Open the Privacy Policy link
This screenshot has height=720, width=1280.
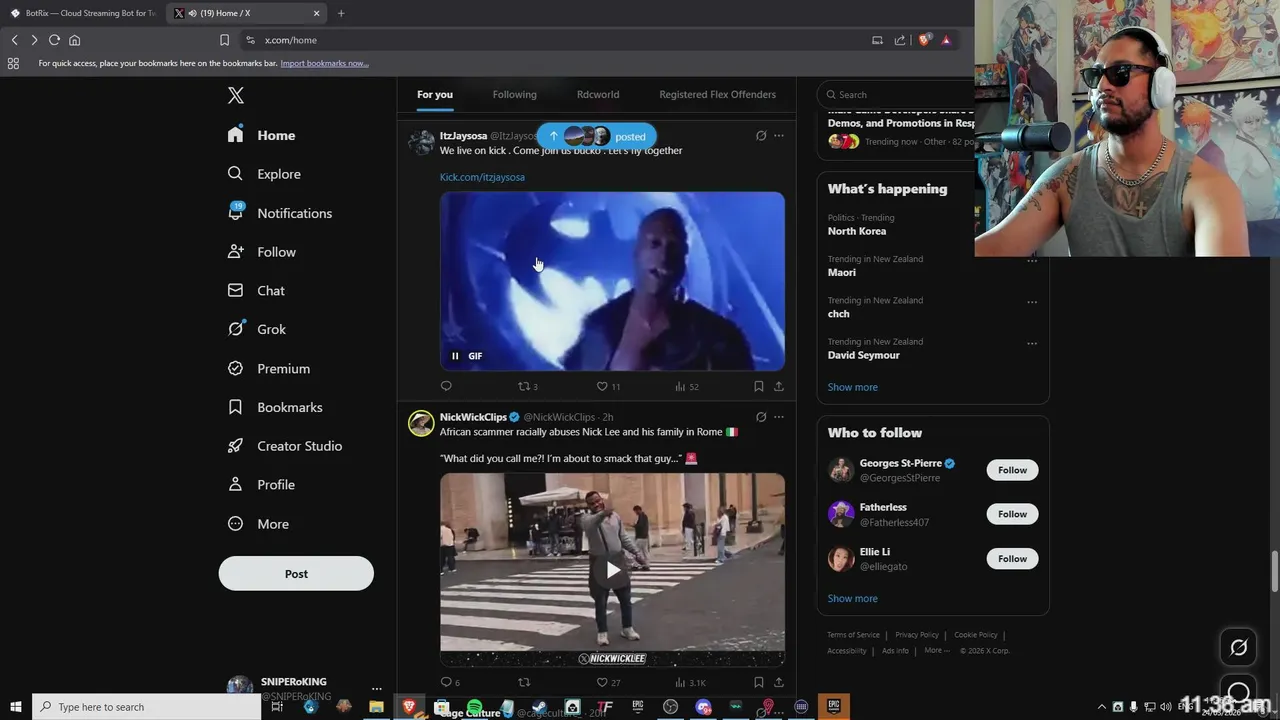[x=917, y=635]
